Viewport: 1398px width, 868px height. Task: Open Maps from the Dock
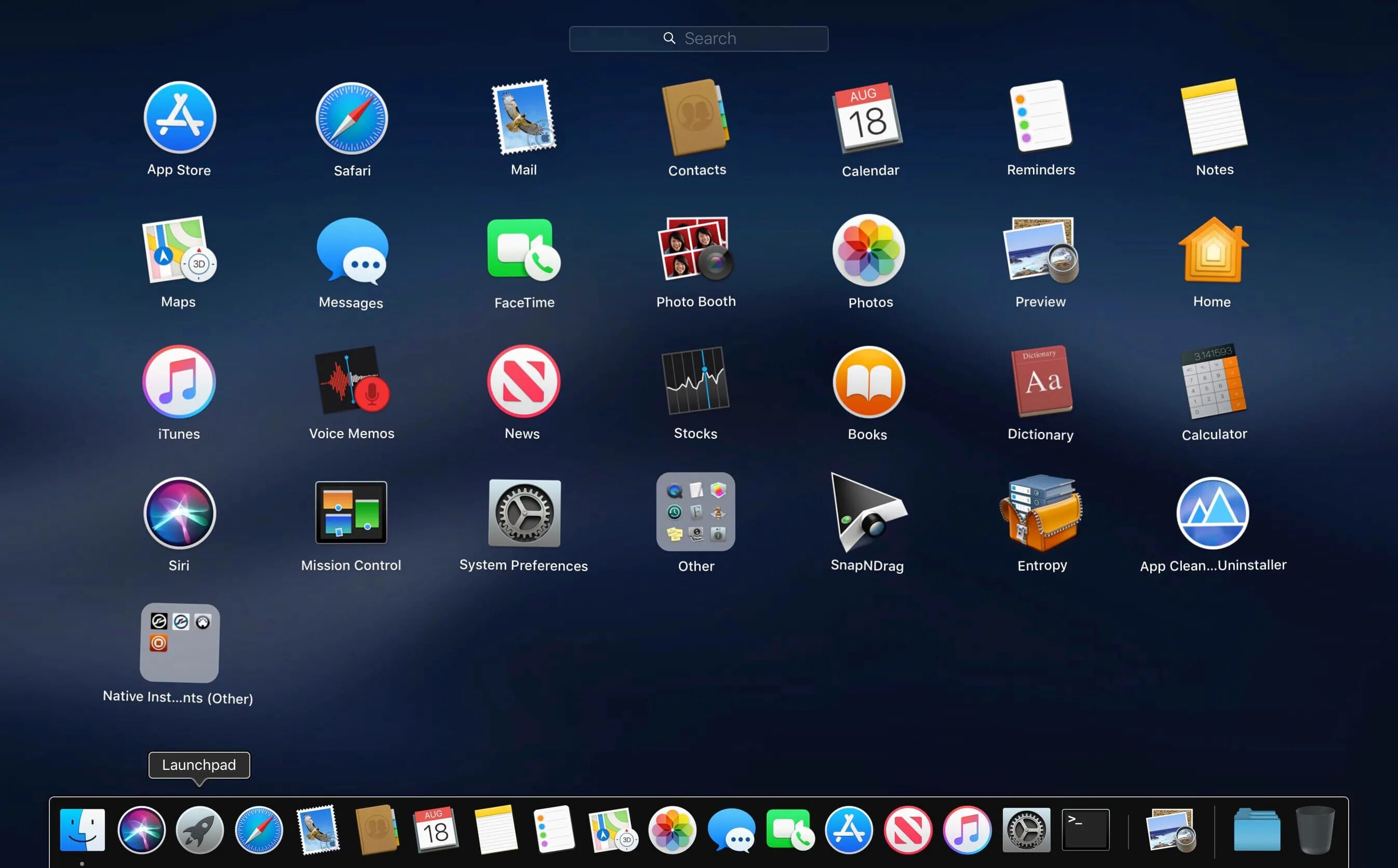click(x=613, y=830)
